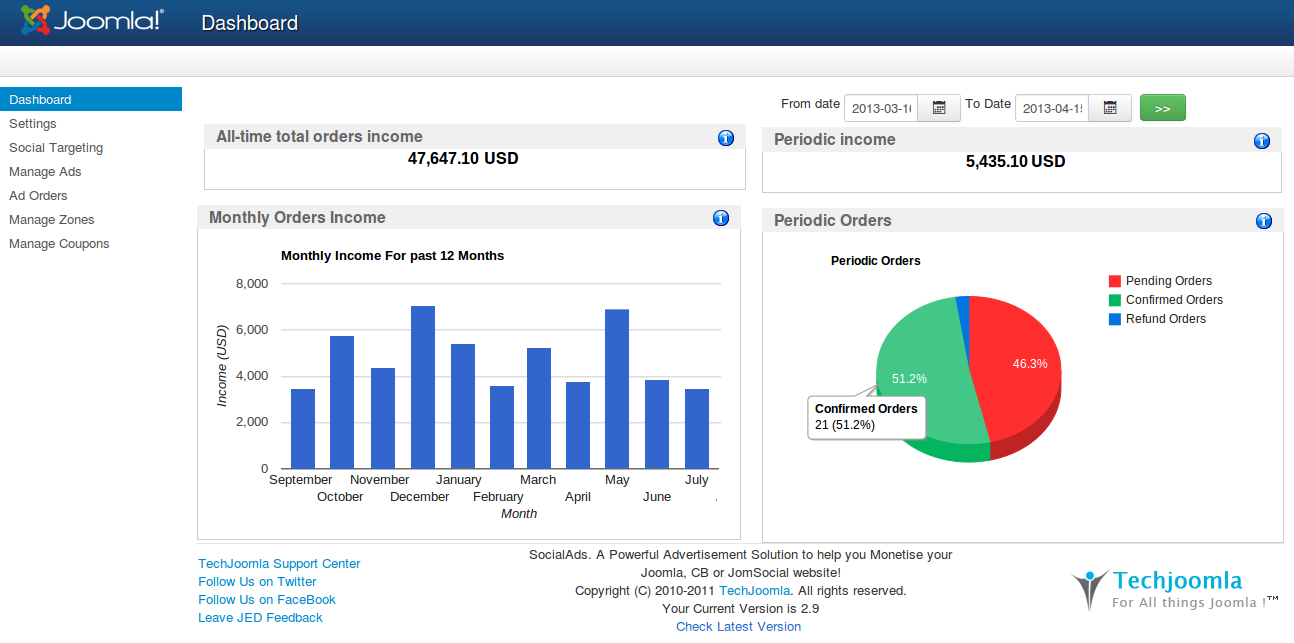Click inside the From date input field
Viewport: 1294px width, 643px height.
tap(880, 108)
